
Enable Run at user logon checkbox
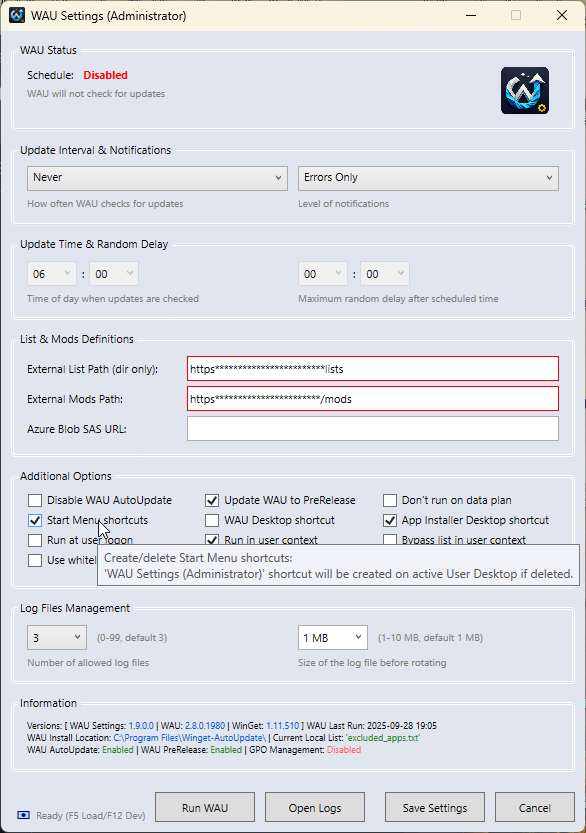click(x=35, y=540)
